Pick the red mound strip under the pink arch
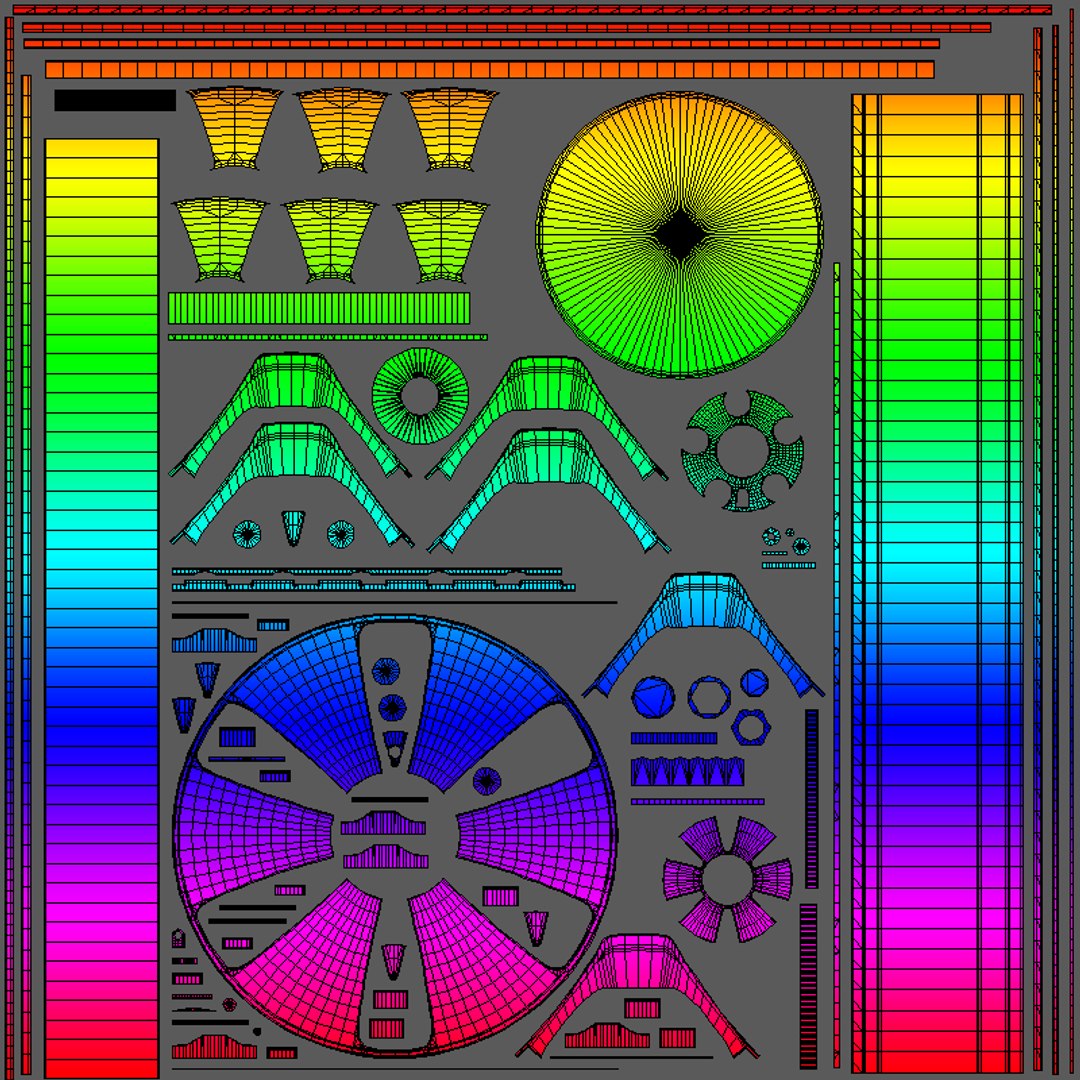Screen dimensions: 1080x1080 tap(607, 1036)
